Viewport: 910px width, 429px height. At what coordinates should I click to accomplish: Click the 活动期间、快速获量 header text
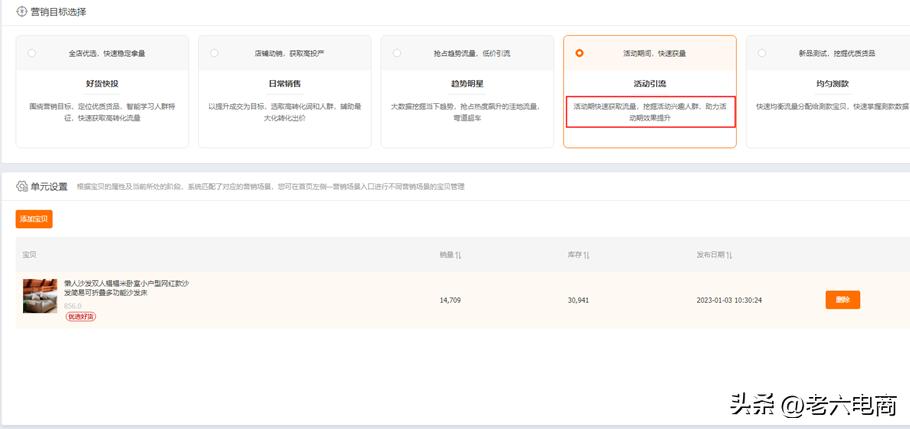[x=654, y=53]
